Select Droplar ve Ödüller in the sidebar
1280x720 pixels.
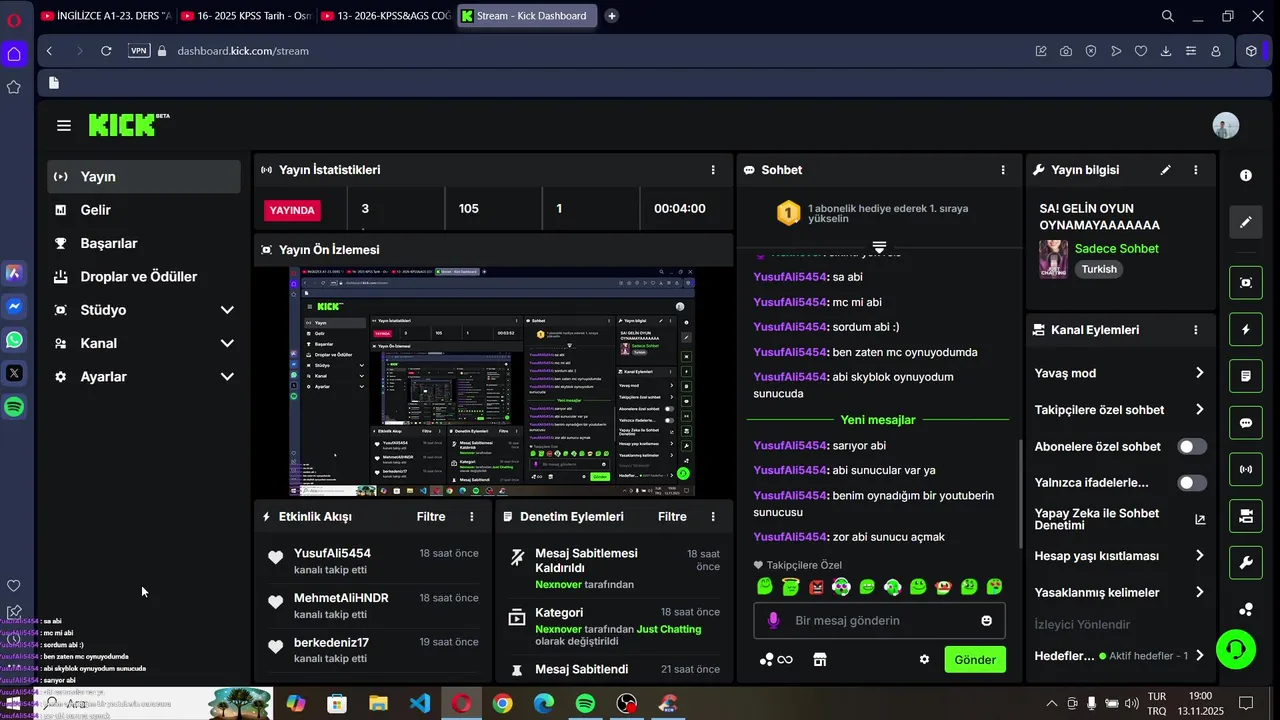(x=144, y=277)
